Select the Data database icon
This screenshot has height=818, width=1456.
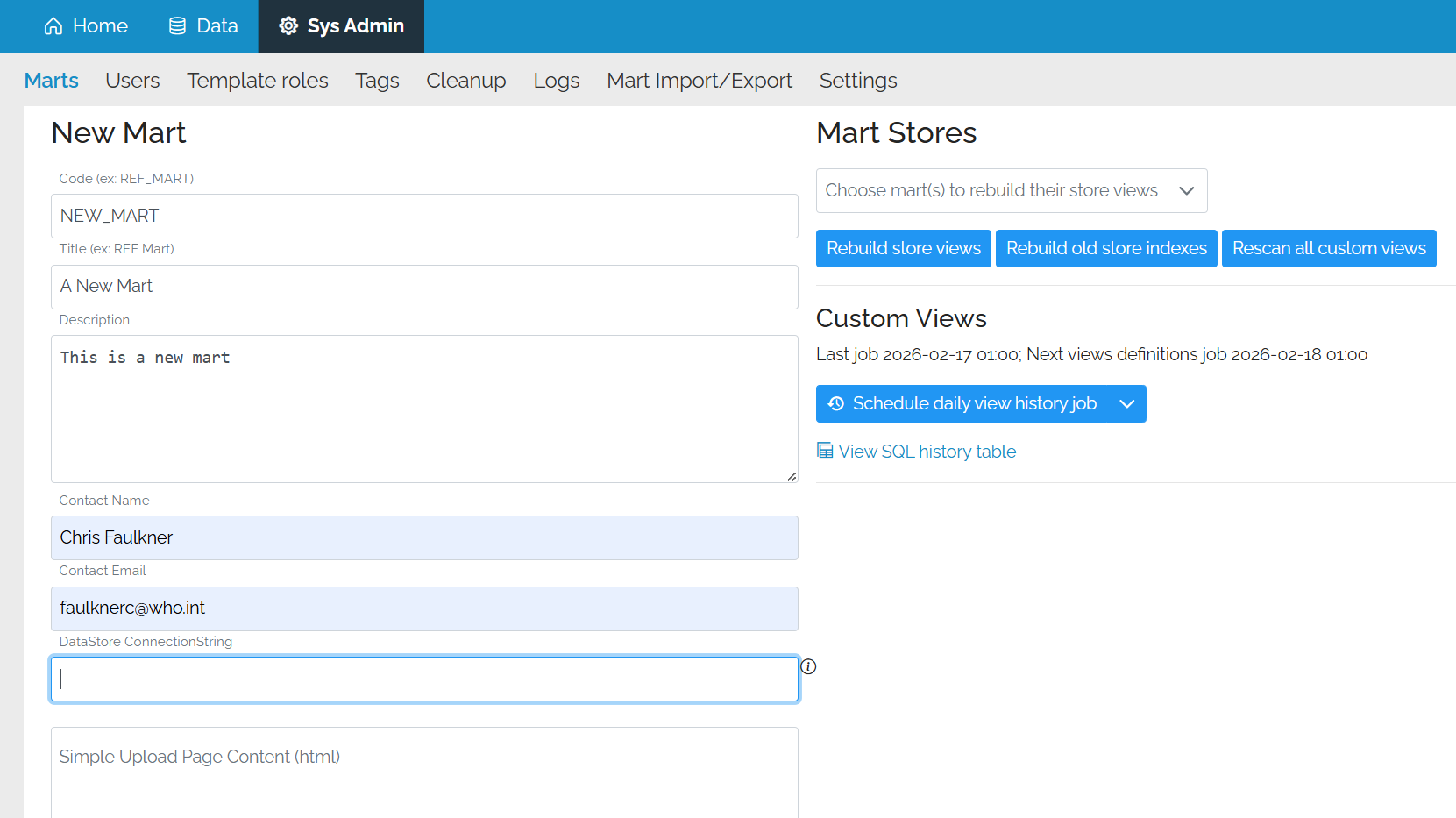175,25
